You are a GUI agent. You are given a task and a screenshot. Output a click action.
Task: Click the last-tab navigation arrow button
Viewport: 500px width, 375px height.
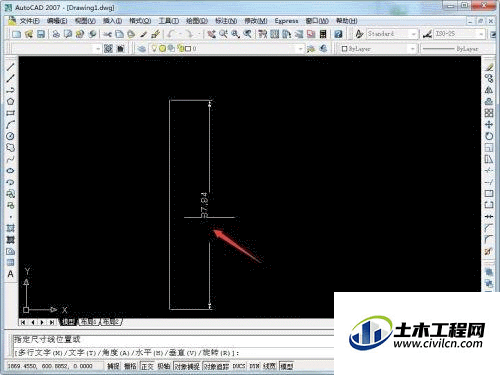(52, 322)
